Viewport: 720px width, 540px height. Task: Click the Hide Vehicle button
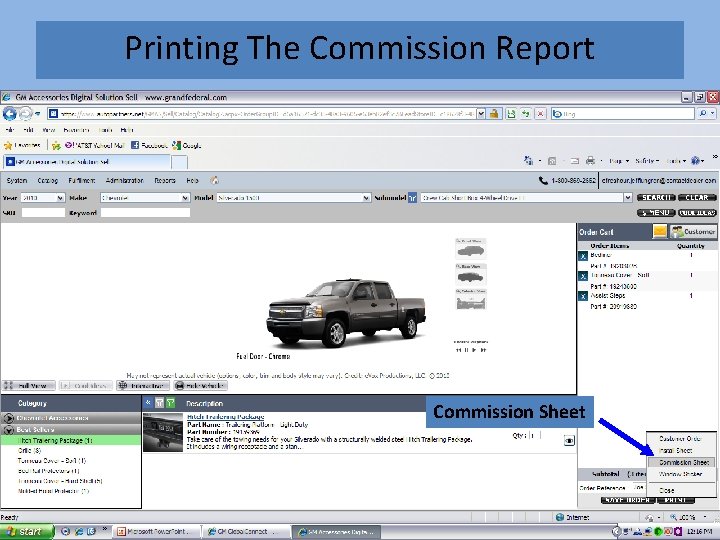tap(200, 386)
